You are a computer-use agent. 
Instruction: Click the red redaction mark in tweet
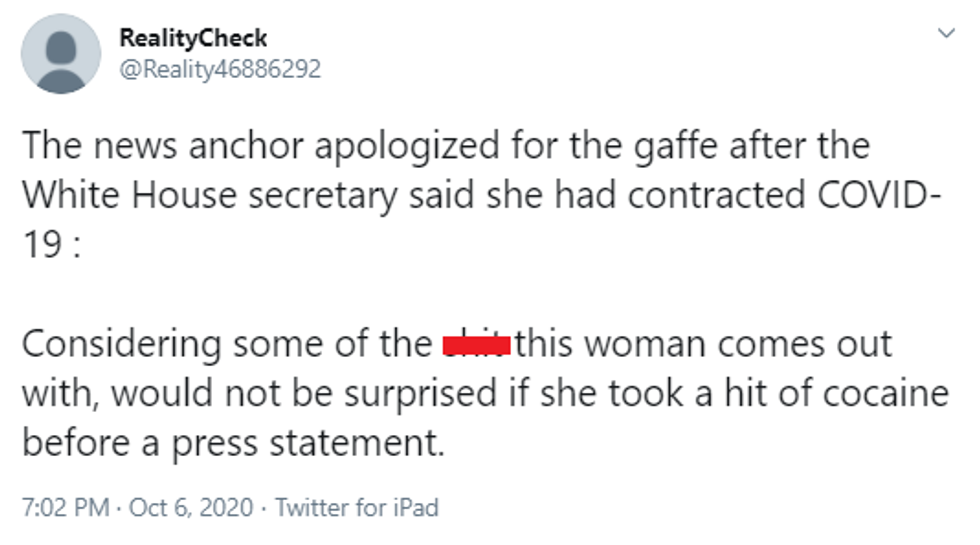tap(477, 345)
